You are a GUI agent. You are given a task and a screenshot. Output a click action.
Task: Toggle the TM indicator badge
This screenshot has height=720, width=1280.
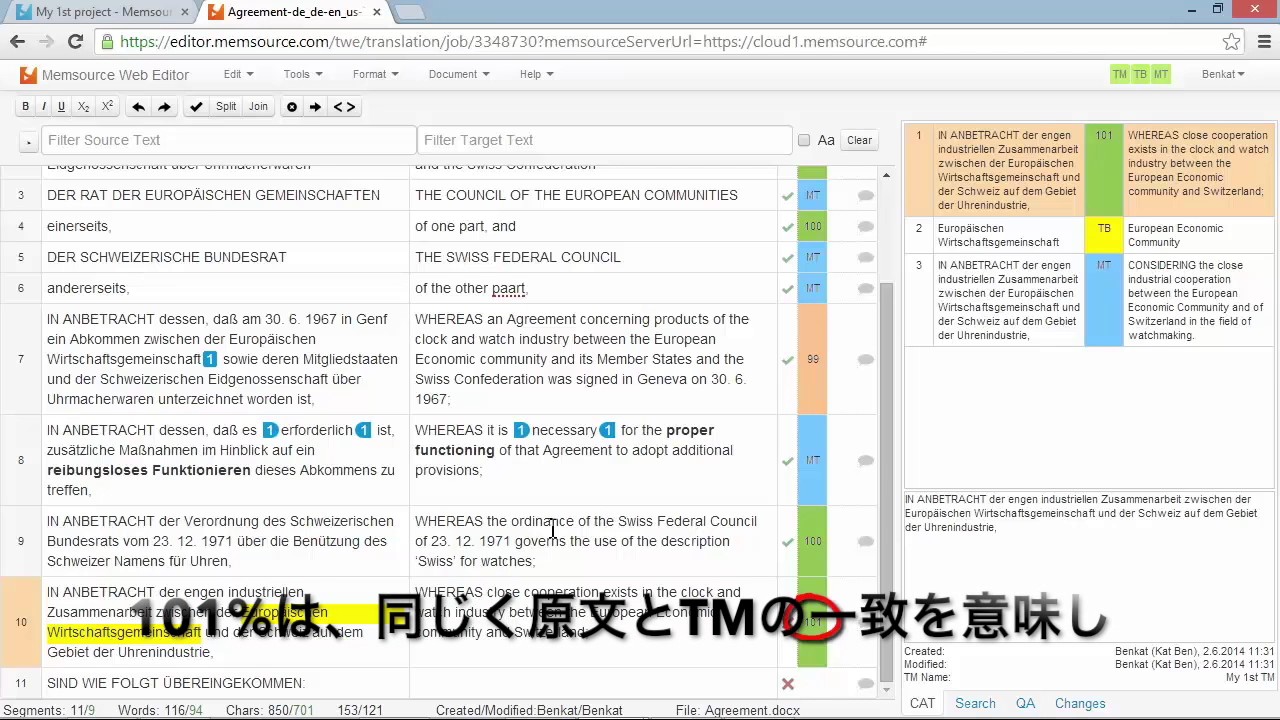[x=1120, y=75]
